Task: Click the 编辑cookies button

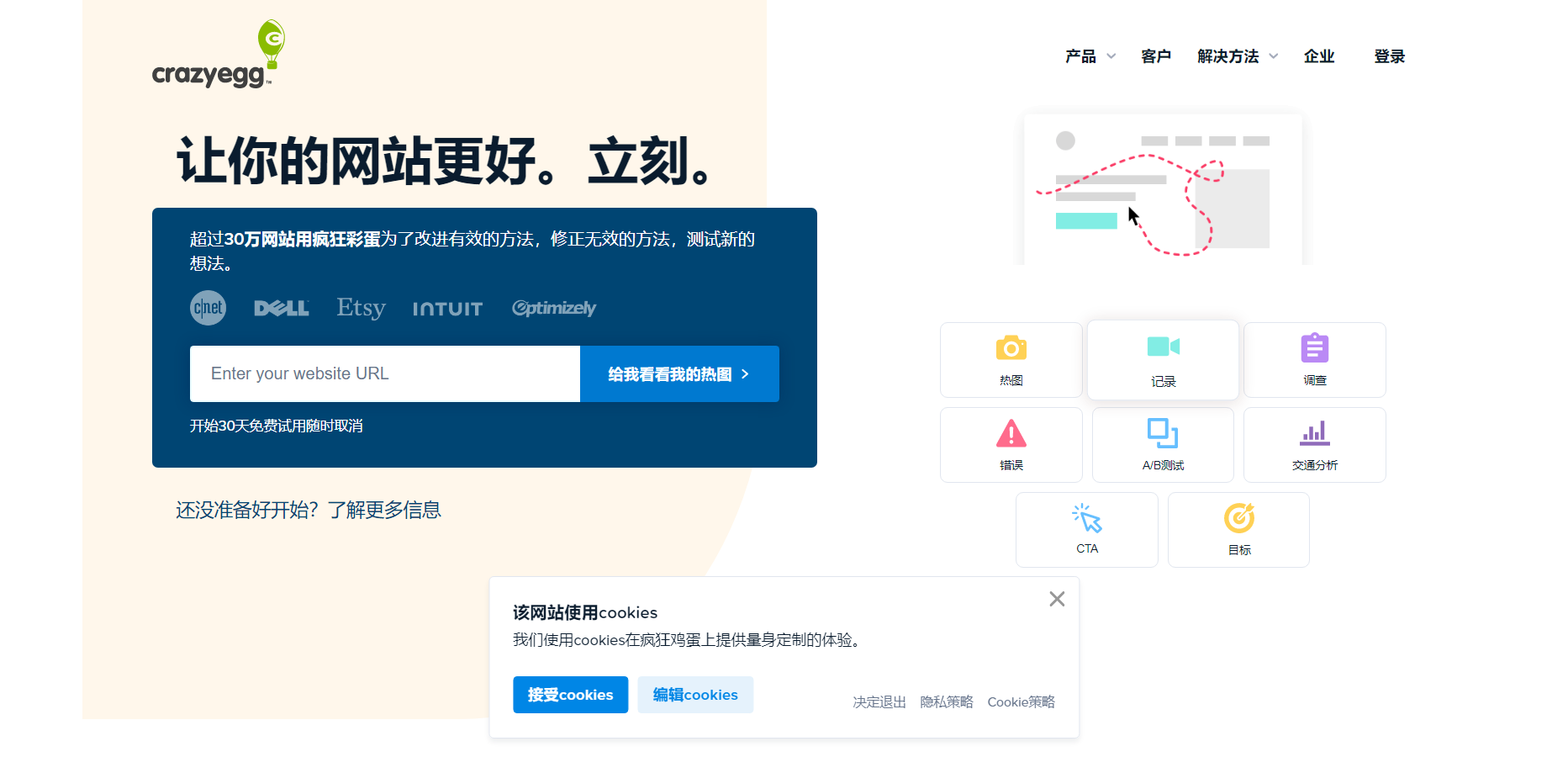Action: click(x=695, y=695)
